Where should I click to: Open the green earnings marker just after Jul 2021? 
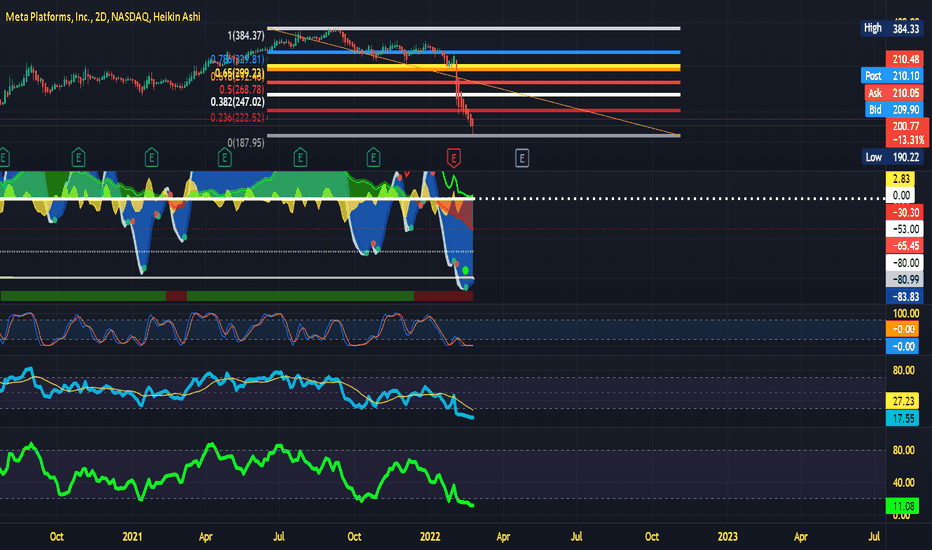pyautogui.click(x=300, y=158)
